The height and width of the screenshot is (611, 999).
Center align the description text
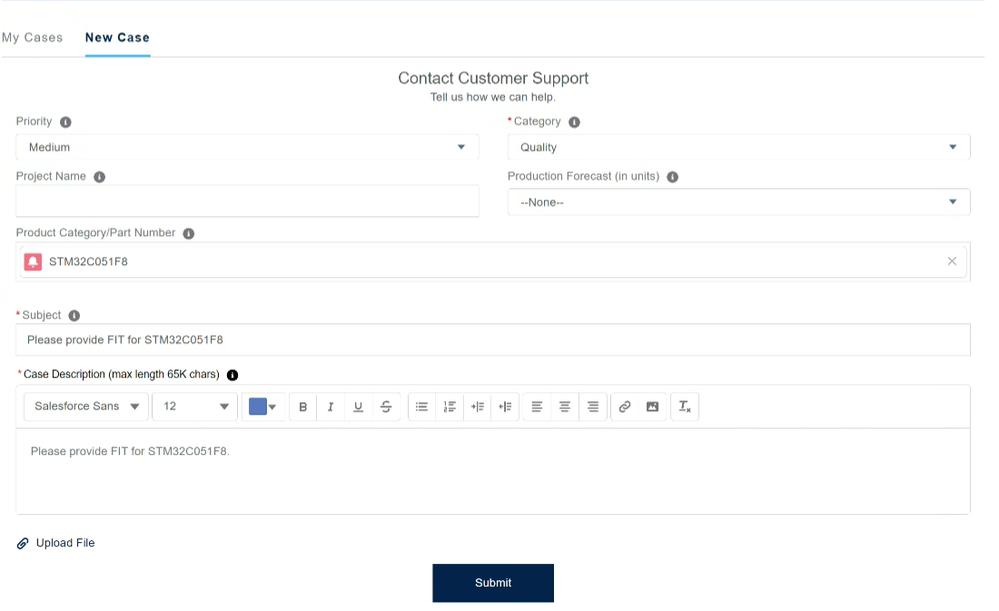click(x=564, y=406)
